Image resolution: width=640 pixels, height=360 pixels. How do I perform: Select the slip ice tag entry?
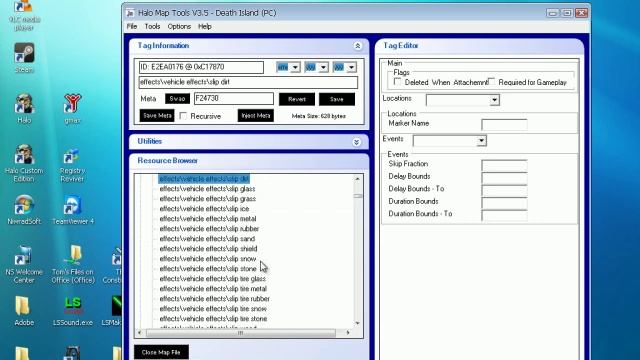pos(204,209)
